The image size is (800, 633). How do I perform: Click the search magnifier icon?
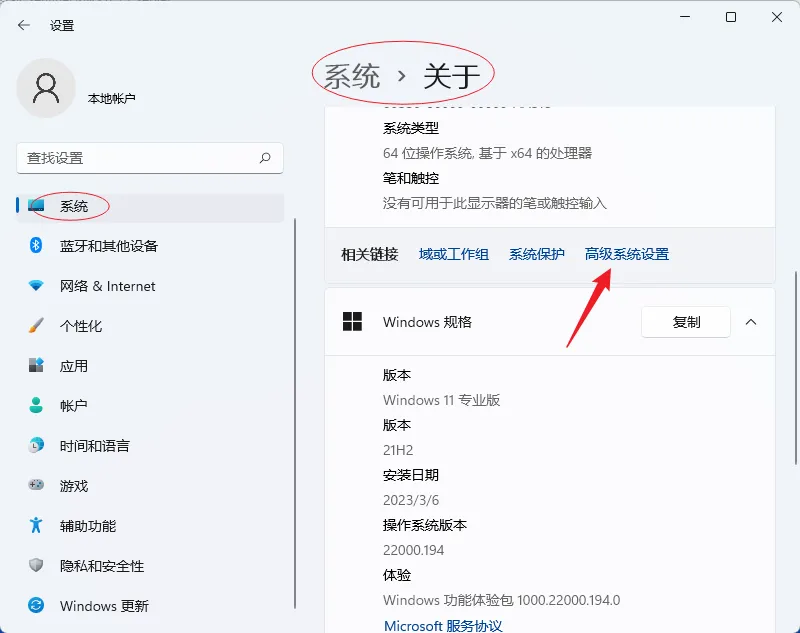click(265, 158)
